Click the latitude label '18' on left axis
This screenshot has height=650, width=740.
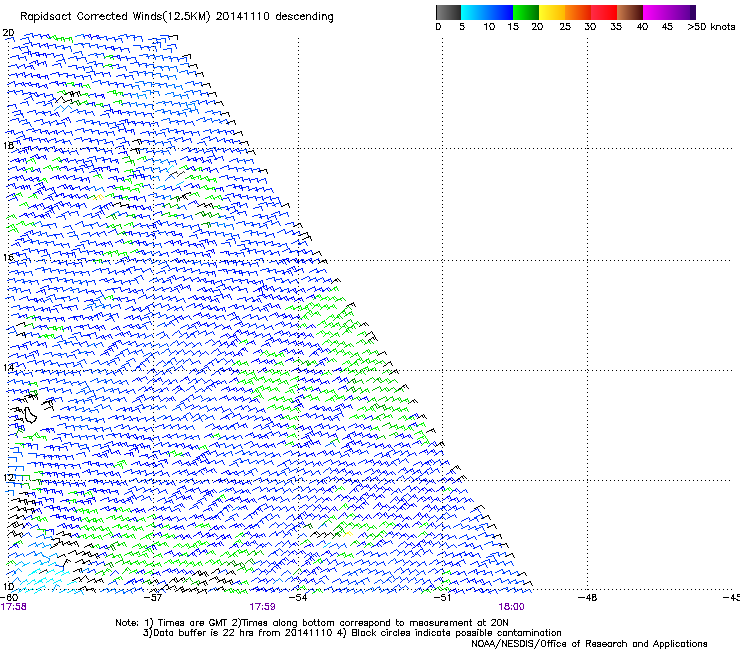[x=8, y=145]
